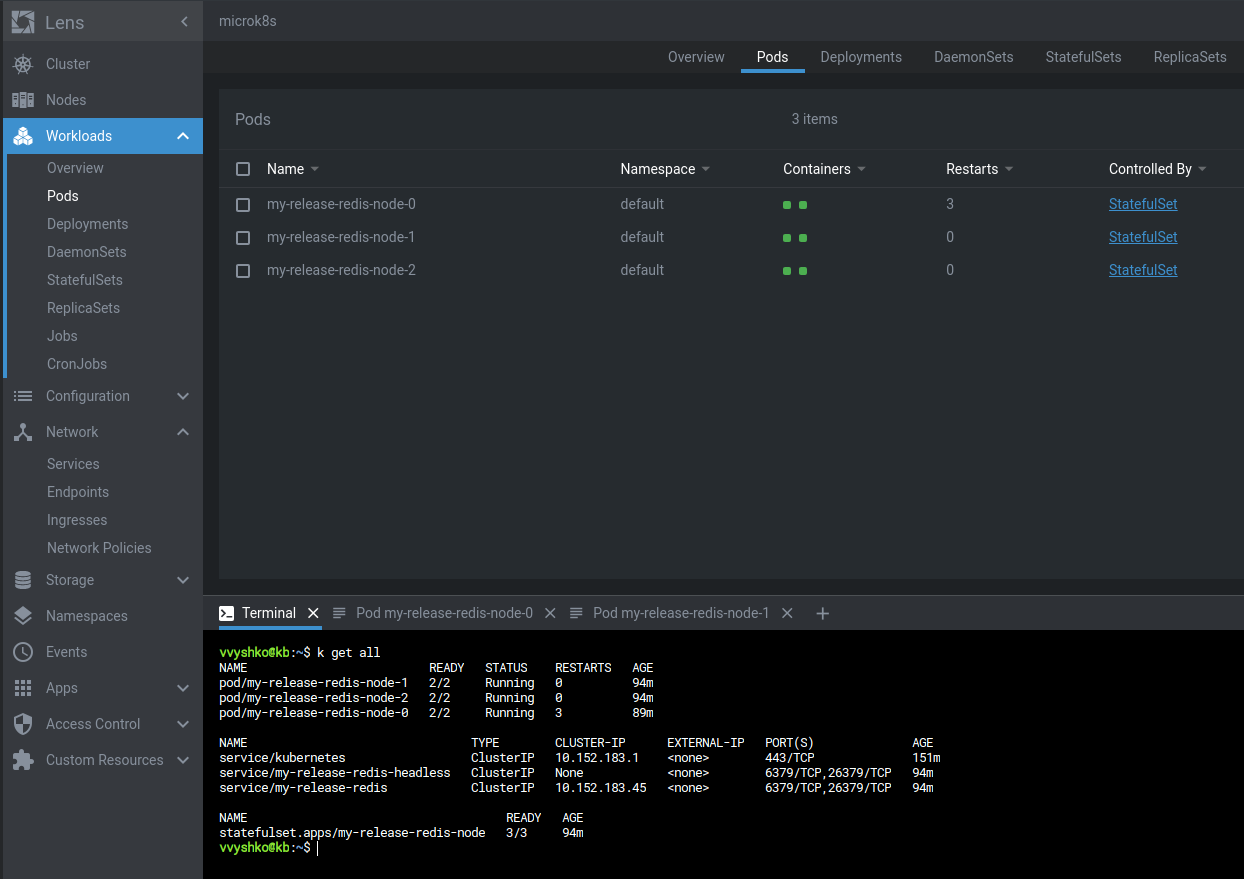Close the Pod my-release-redis-node-0 tab
The width and height of the screenshot is (1244, 879).
pos(550,613)
